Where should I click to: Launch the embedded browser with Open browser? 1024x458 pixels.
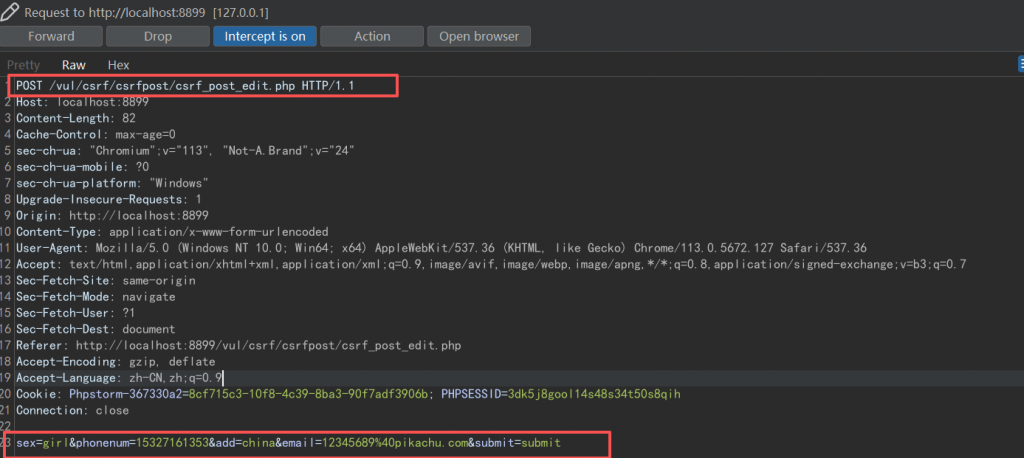pyautogui.click(x=479, y=36)
